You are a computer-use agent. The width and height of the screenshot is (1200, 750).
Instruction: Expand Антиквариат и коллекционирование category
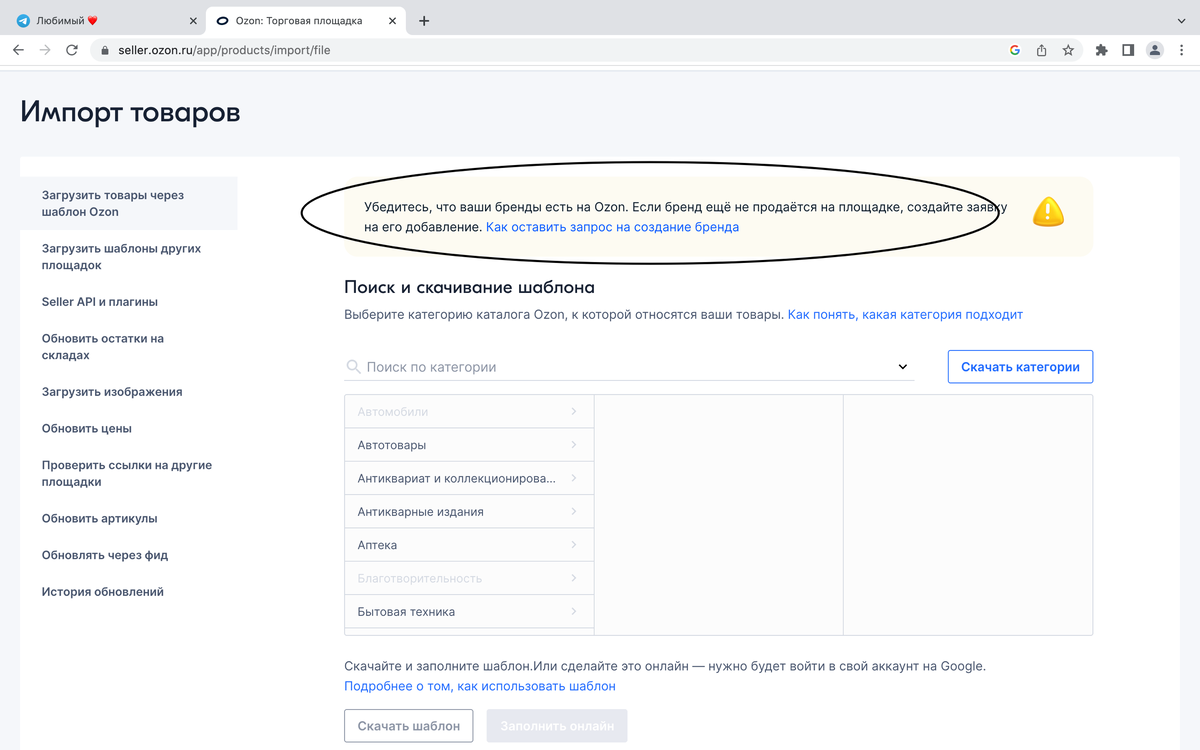[x=469, y=478]
